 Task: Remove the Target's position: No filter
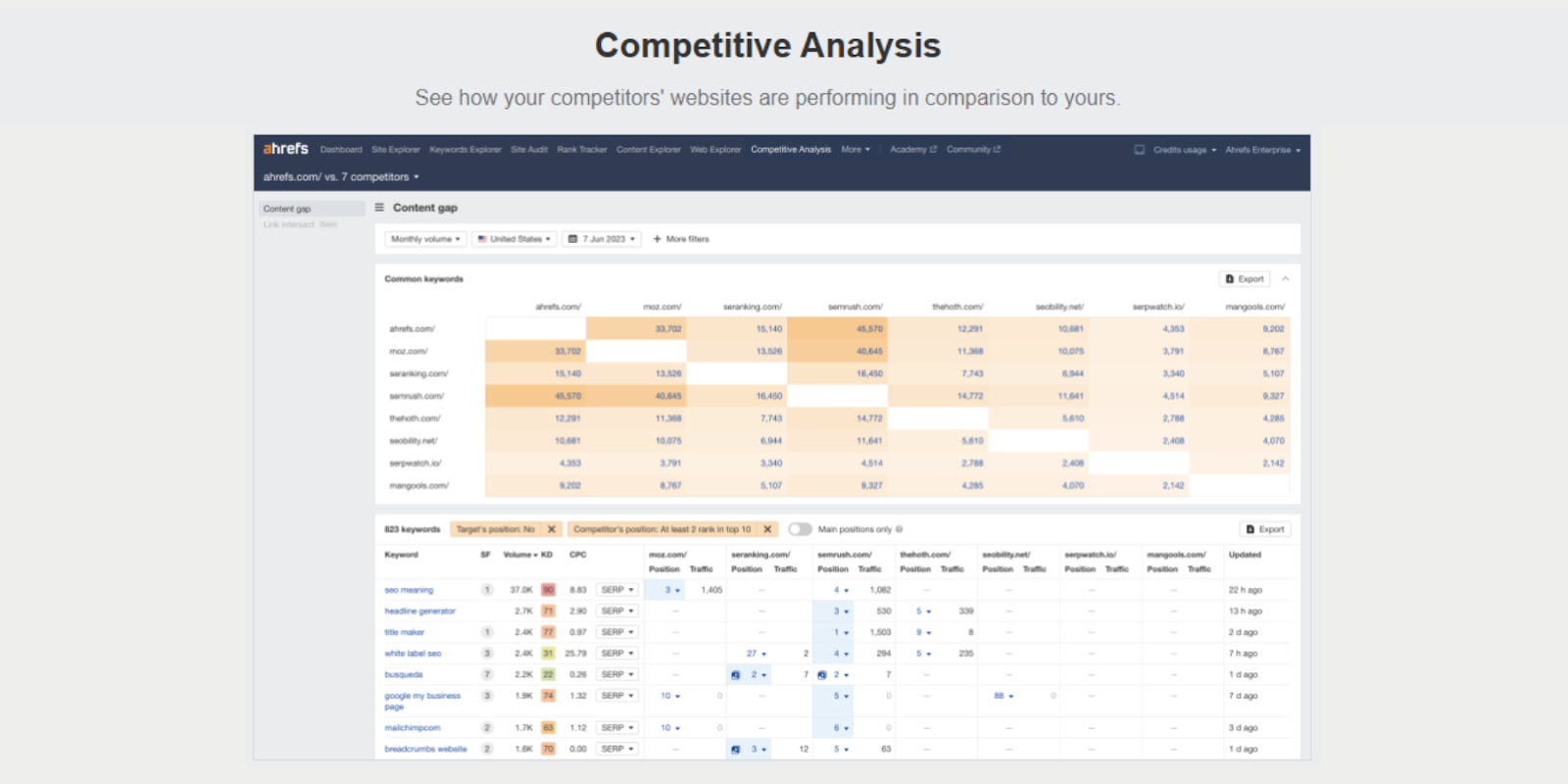tap(552, 529)
